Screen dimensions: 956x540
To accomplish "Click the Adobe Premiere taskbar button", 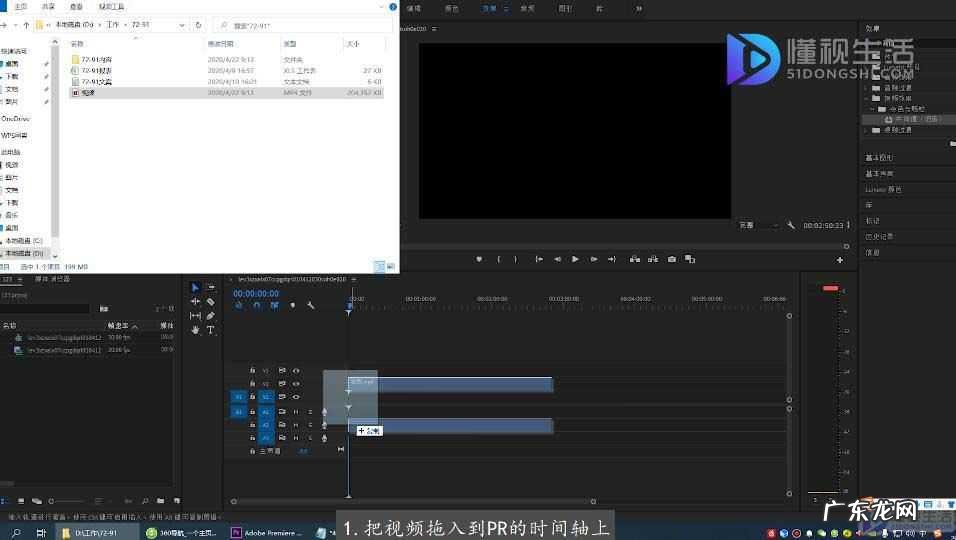I will (x=267, y=533).
